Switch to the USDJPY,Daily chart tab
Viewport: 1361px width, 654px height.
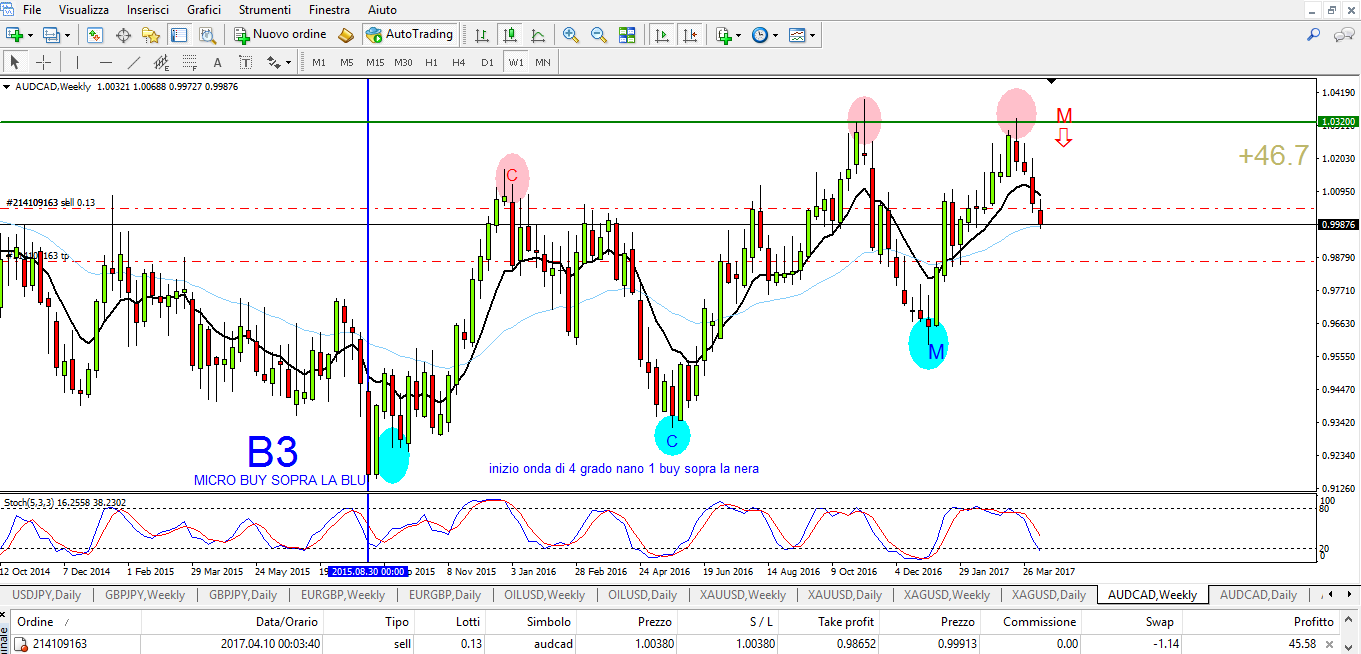tap(46, 595)
